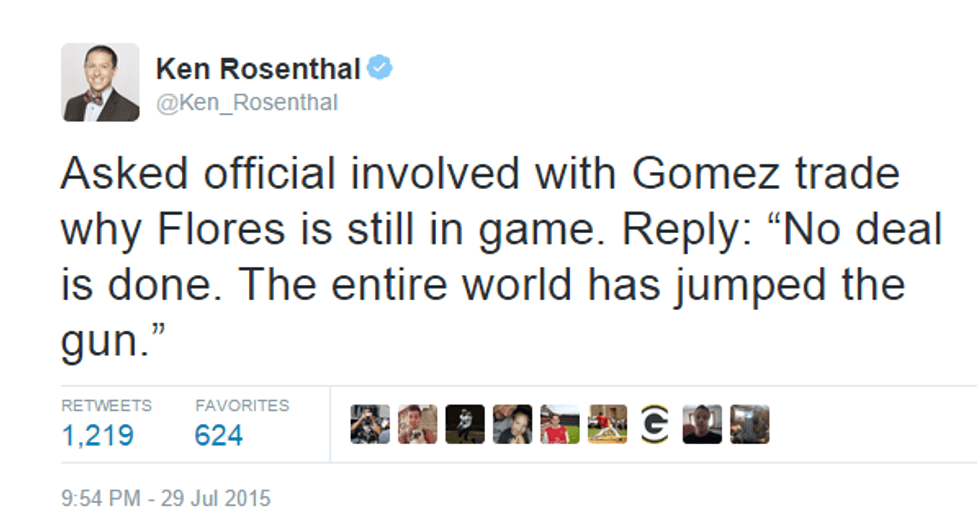The height and width of the screenshot is (510, 980).
Task: Click Ken Rosenthal's profile picture
Action: click(x=101, y=83)
